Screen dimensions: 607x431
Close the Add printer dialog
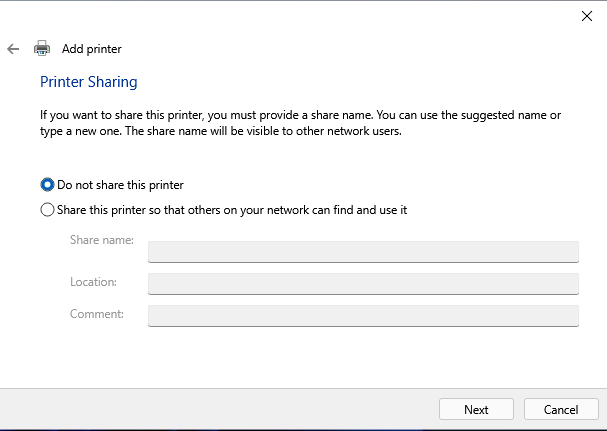coord(587,16)
